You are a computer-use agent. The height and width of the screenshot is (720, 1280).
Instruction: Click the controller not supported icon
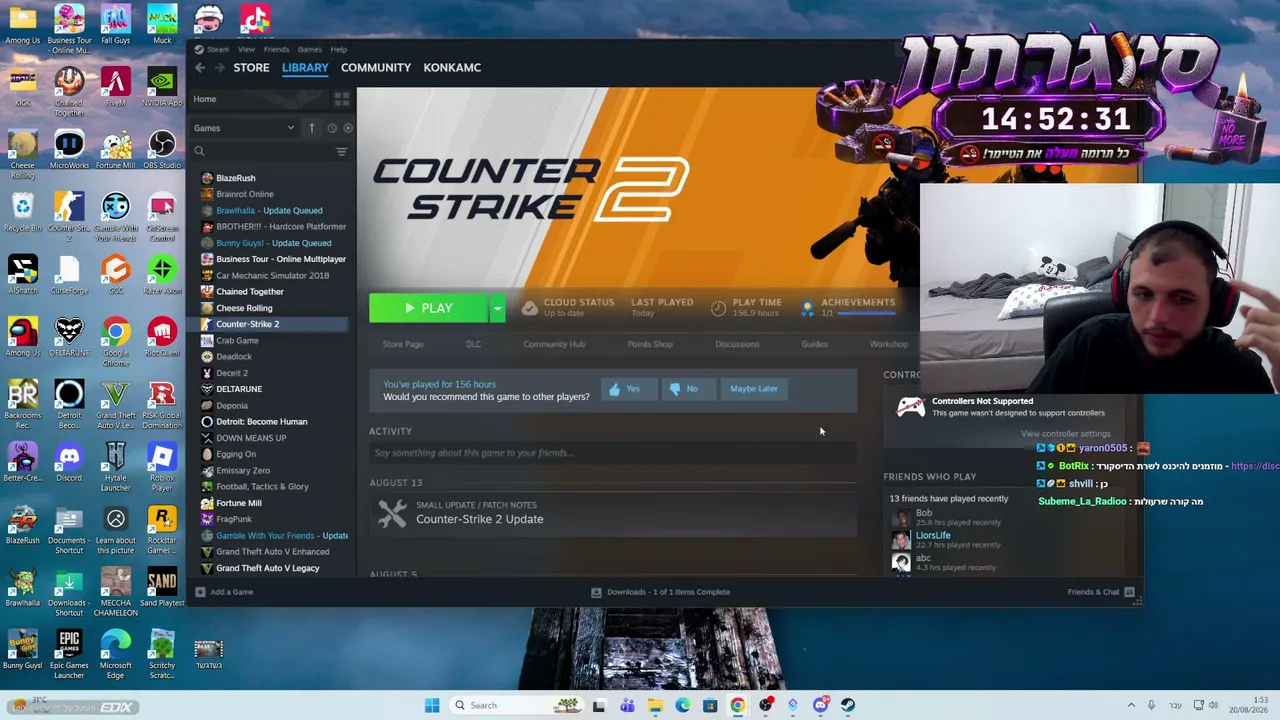click(x=911, y=407)
